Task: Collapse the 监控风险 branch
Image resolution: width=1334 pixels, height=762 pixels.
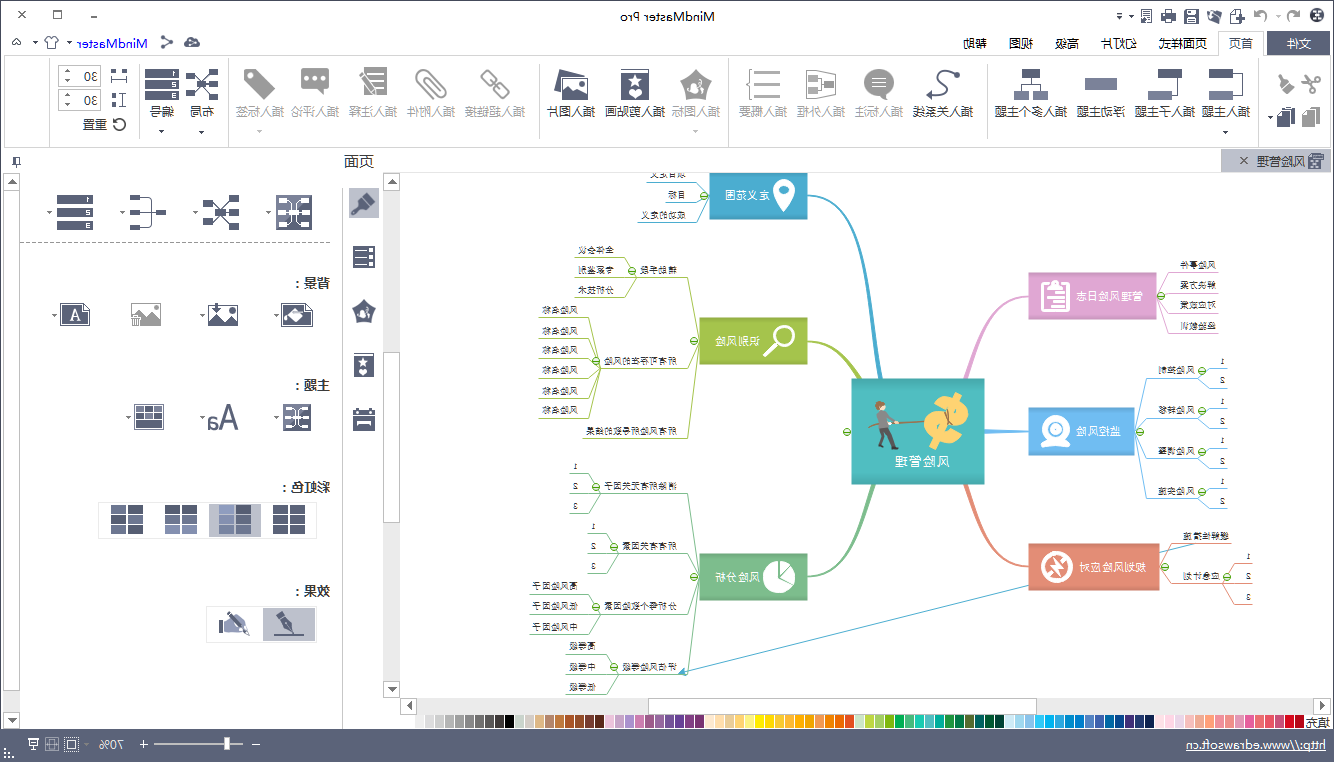Action: tap(1141, 431)
